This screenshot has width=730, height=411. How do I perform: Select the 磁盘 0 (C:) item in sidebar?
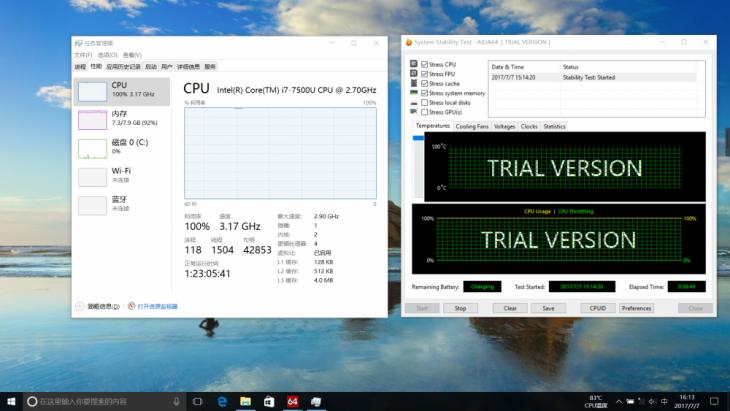pyautogui.click(x=122, y=148)
